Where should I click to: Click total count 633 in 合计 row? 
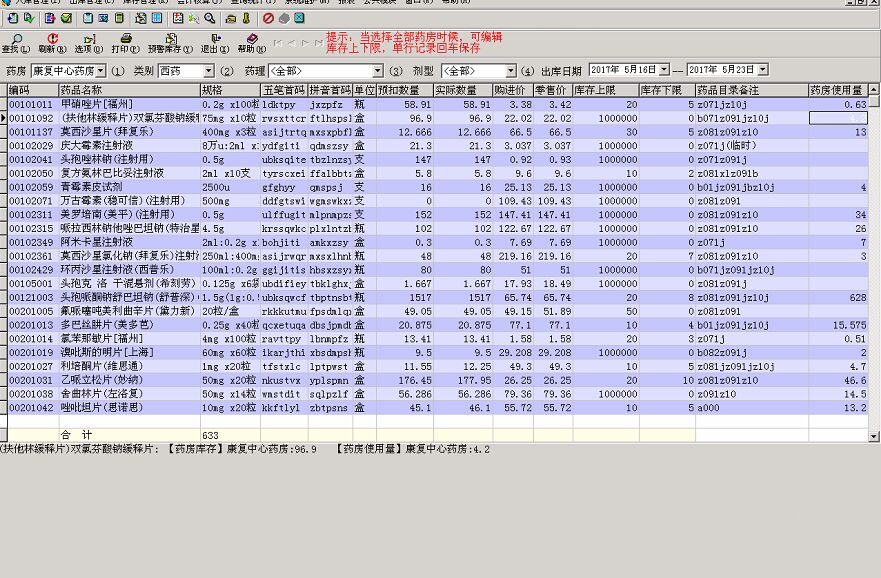(x=230, y=435)
